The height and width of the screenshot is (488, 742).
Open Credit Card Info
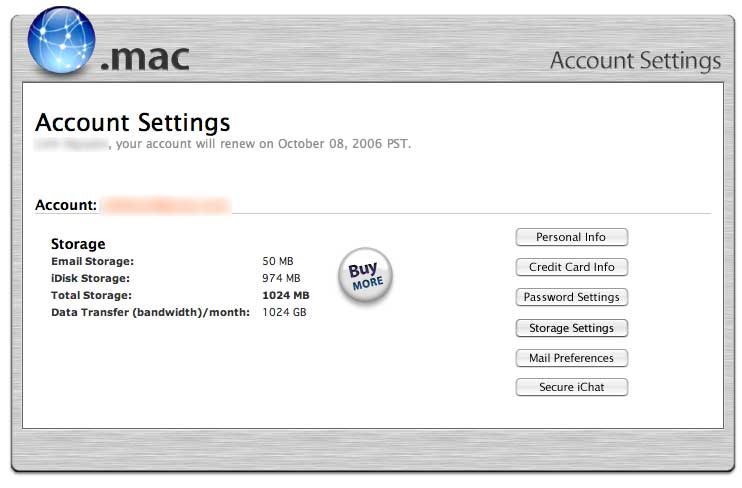click(x=572, y=267)
